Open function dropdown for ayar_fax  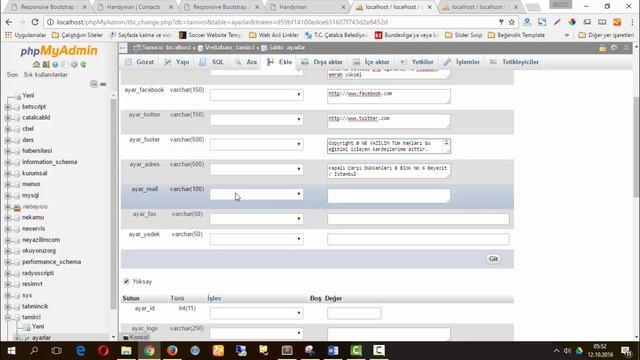point(256,219)
